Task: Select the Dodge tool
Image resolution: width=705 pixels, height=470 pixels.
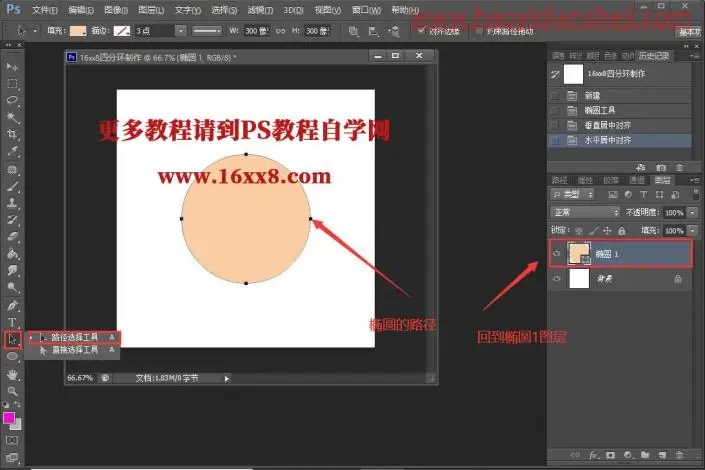Action: point(12,287)
